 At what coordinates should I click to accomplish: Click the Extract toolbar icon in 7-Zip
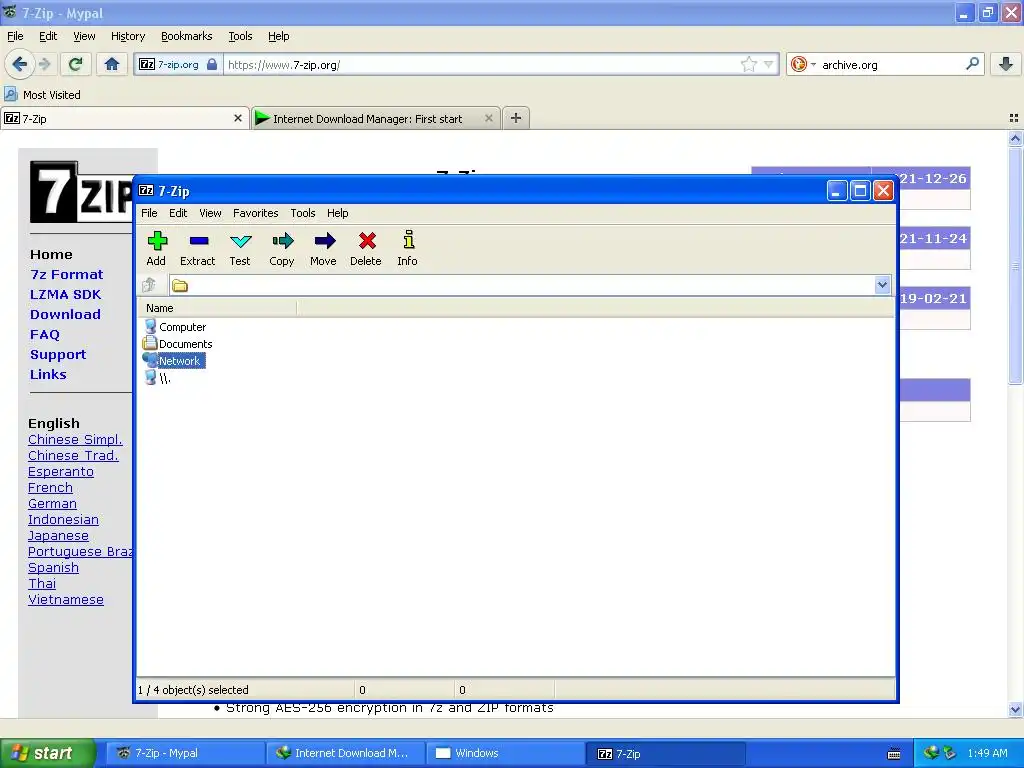click(x=197, y=248)
